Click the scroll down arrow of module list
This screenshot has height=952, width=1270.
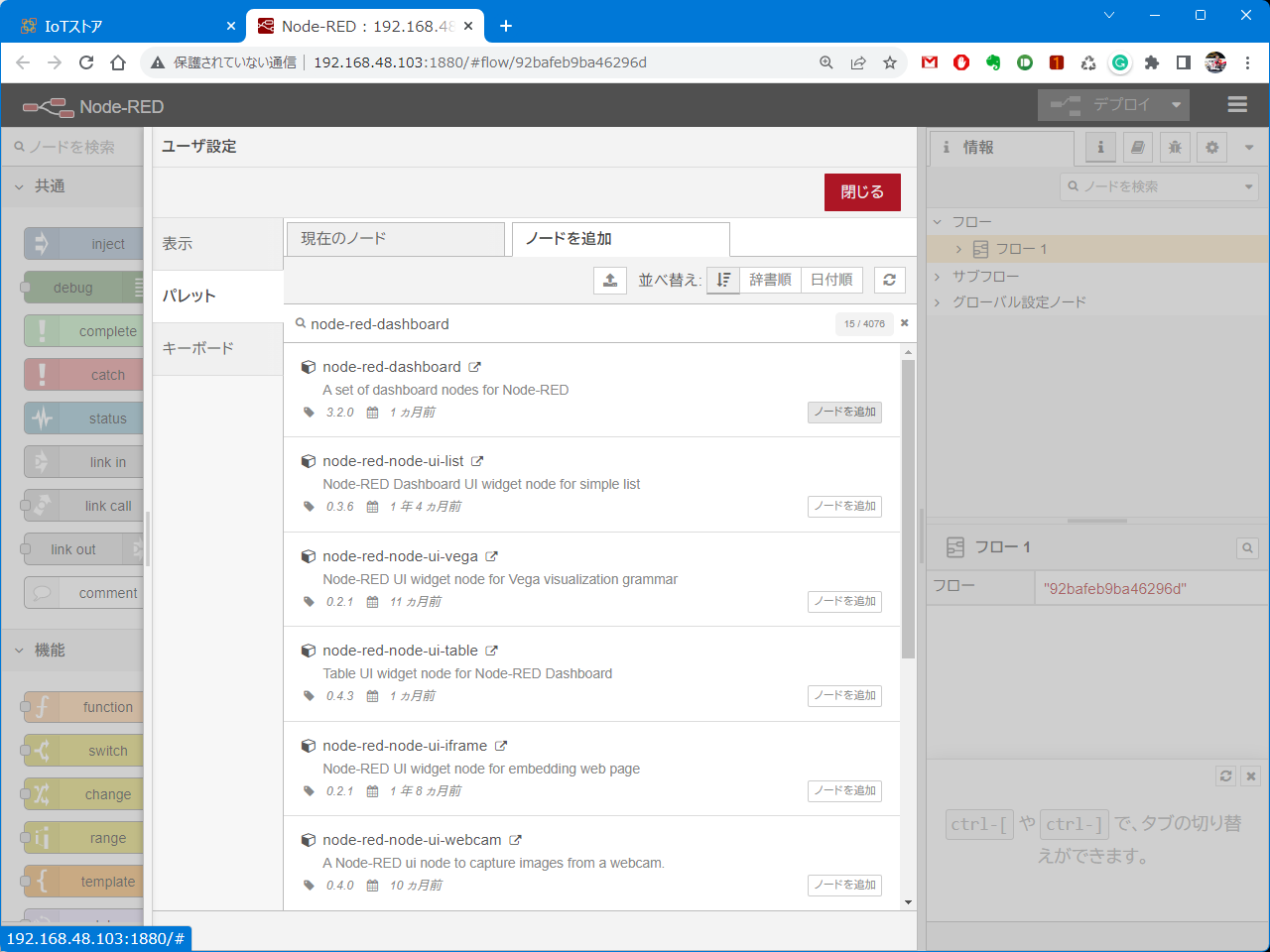908,902
